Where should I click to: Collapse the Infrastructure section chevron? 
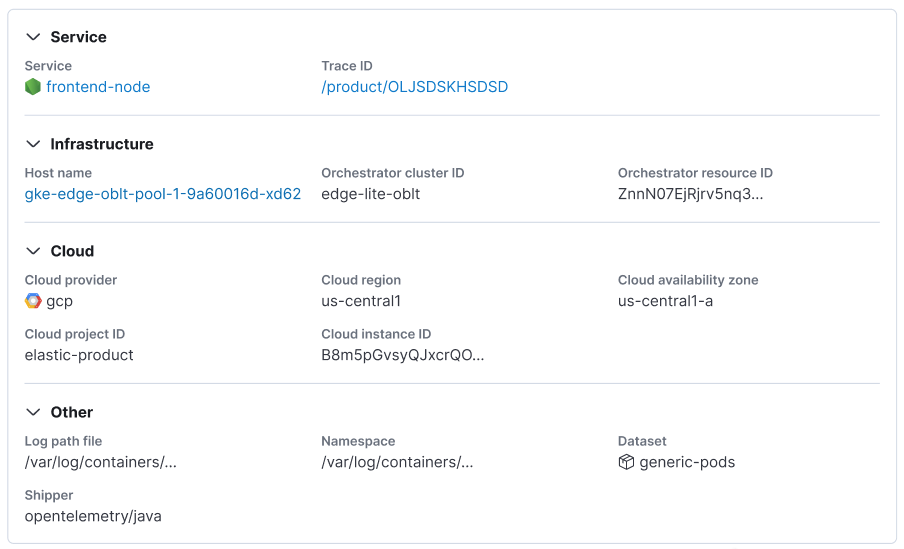(33, 144)
